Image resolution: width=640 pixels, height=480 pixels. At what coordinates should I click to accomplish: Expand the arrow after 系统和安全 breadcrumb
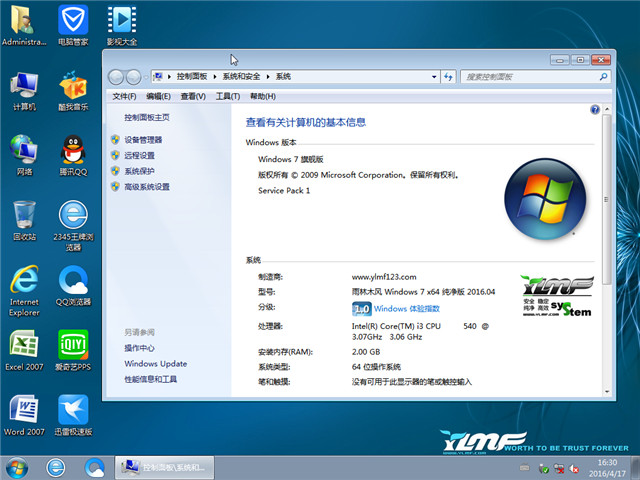pos(268,77)
